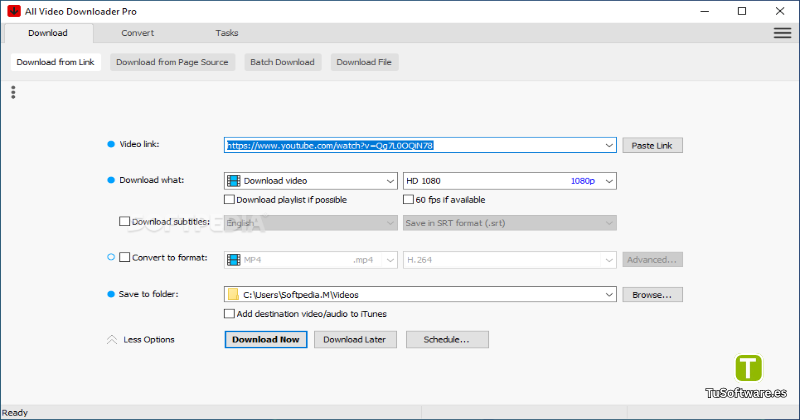Click the vertical three-dot options icon
This screenshot has width=800, height=420.
point(13,92)
